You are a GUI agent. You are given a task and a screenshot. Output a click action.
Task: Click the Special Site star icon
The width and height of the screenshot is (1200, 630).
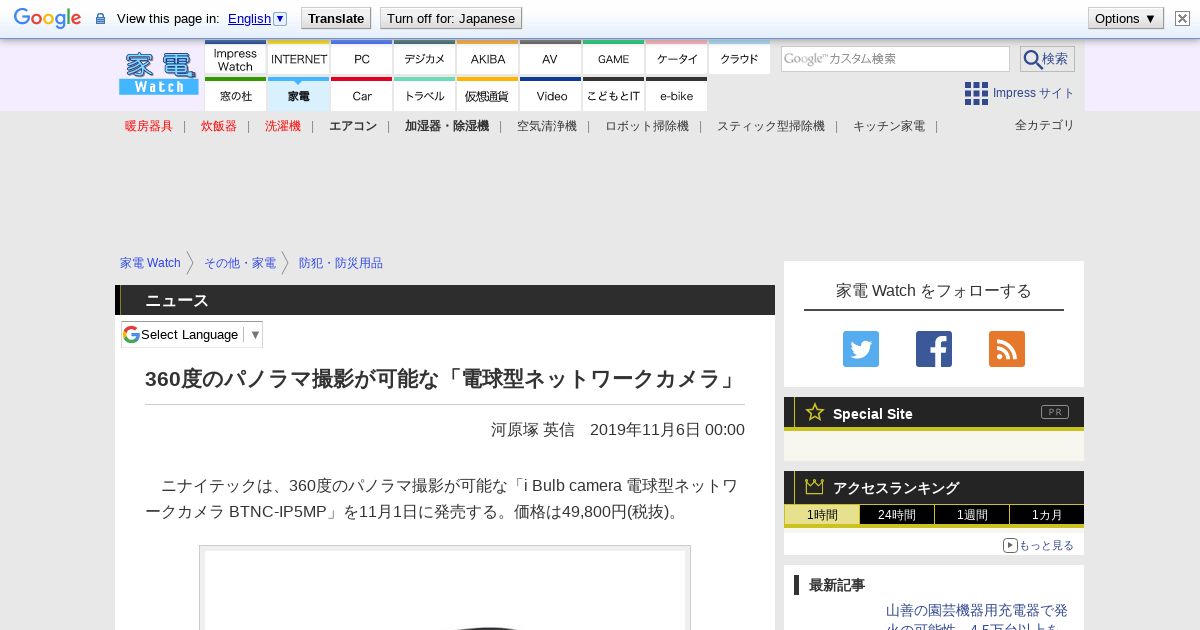815,412
